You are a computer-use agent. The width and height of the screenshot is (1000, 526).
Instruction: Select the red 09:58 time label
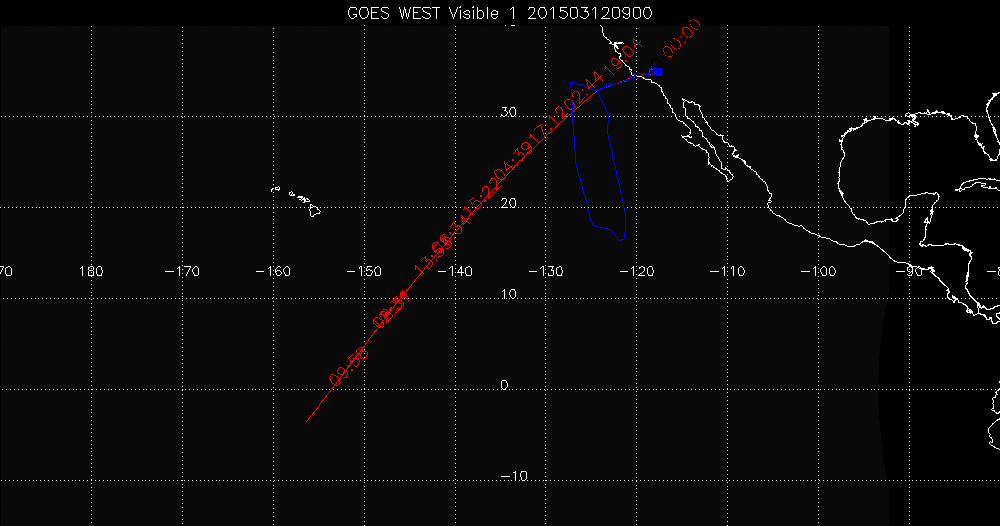tap(349, 366)
